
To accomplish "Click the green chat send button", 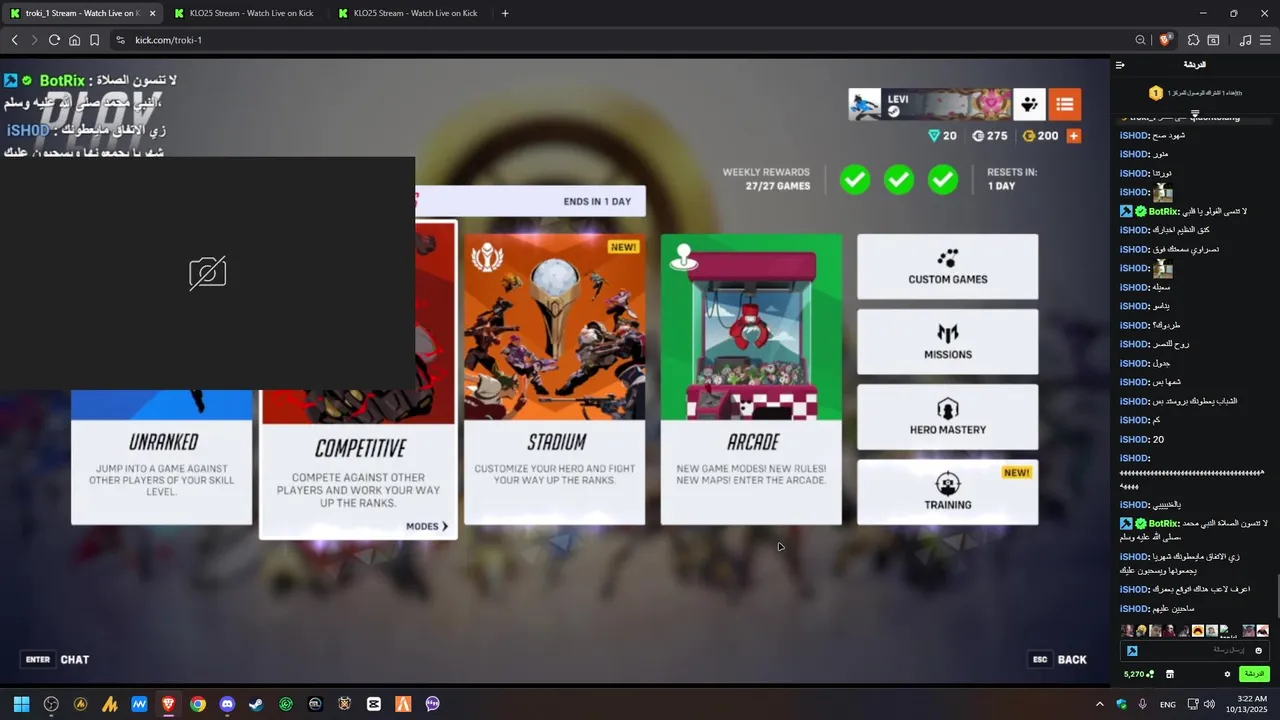I will [x=1254, y=674].
